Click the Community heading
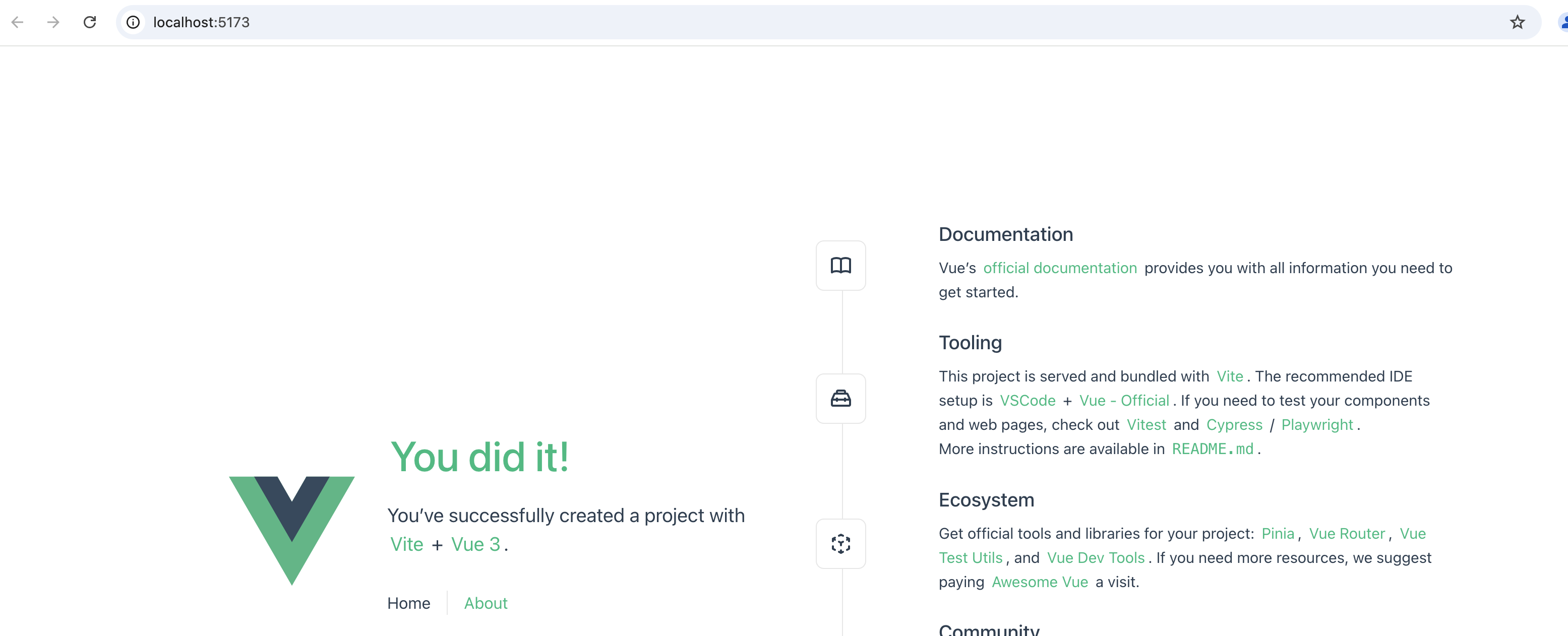Image resolution: width=1568 pixels, height=636 pixels. (x=989, y=629)
